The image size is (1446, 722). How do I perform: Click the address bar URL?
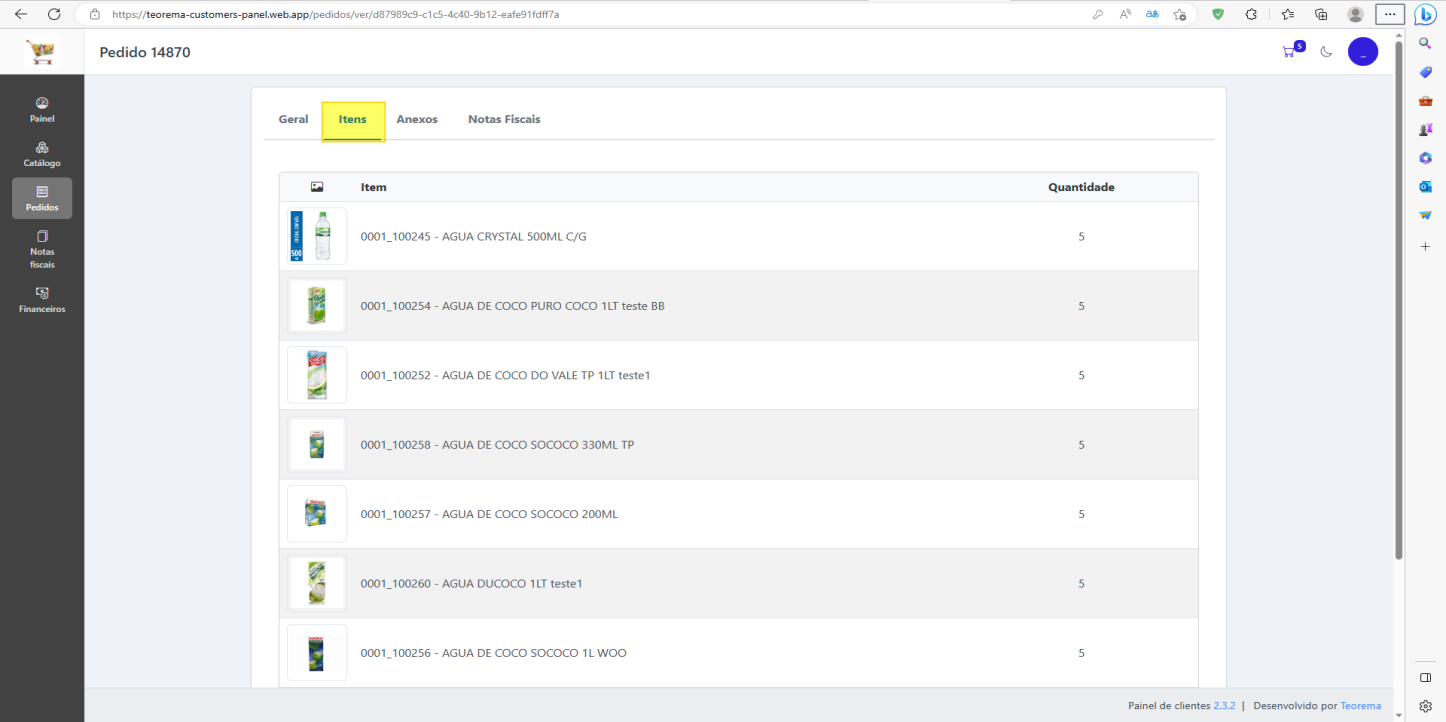(335, 14)
